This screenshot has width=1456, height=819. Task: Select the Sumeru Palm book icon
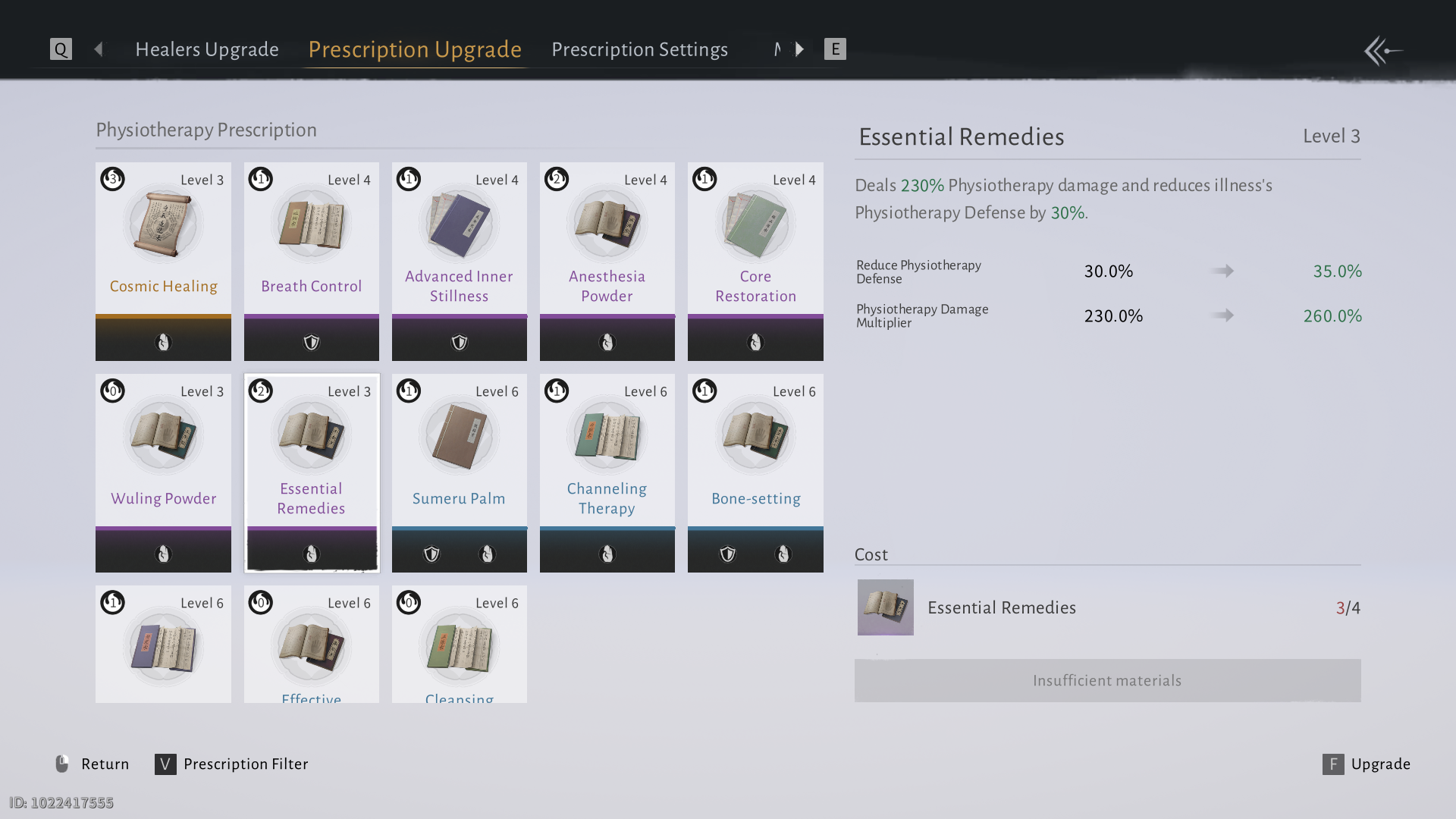pos(459,436)
